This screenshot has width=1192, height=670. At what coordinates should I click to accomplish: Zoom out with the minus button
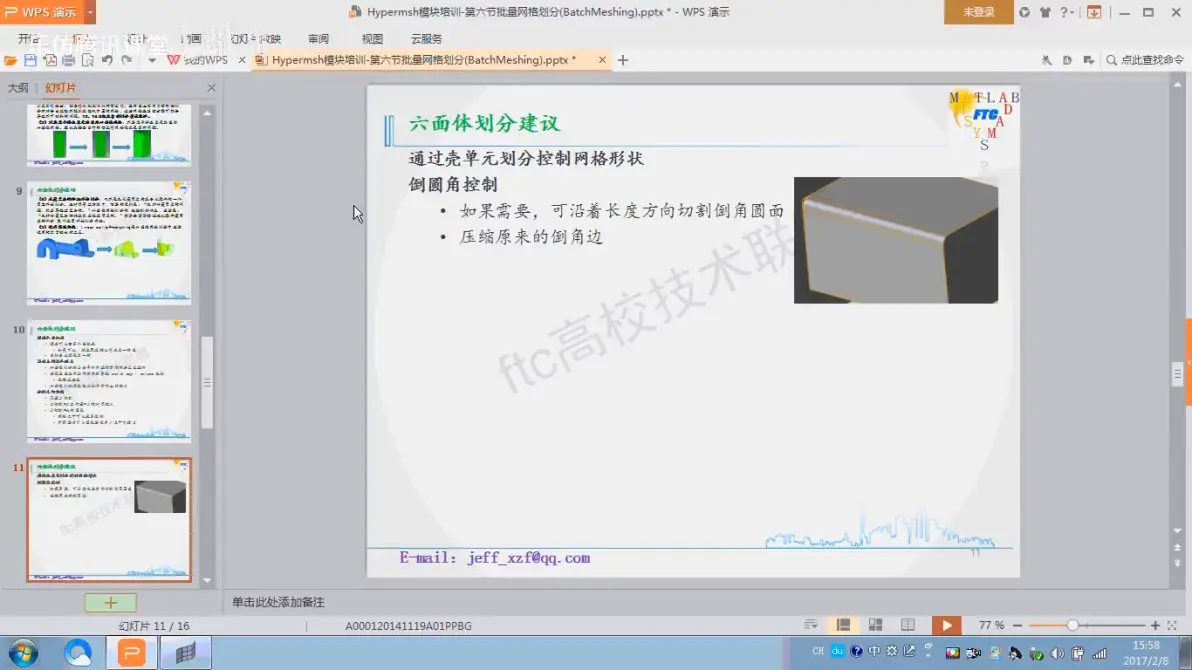[1017, 625]
